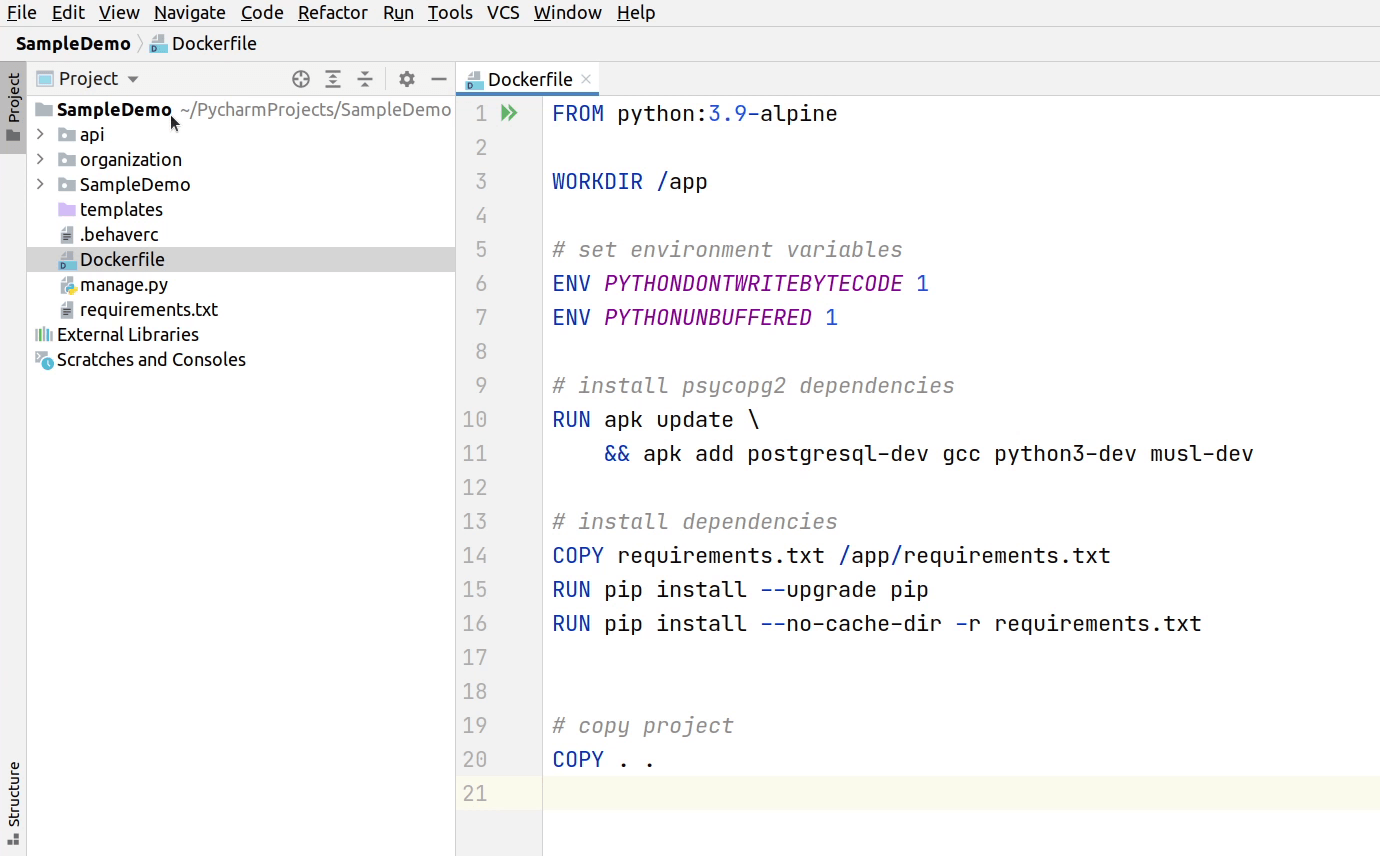This screenshot has height=856, width=1380.
Task: Open Project view settings gear
Action: [406, 78]
